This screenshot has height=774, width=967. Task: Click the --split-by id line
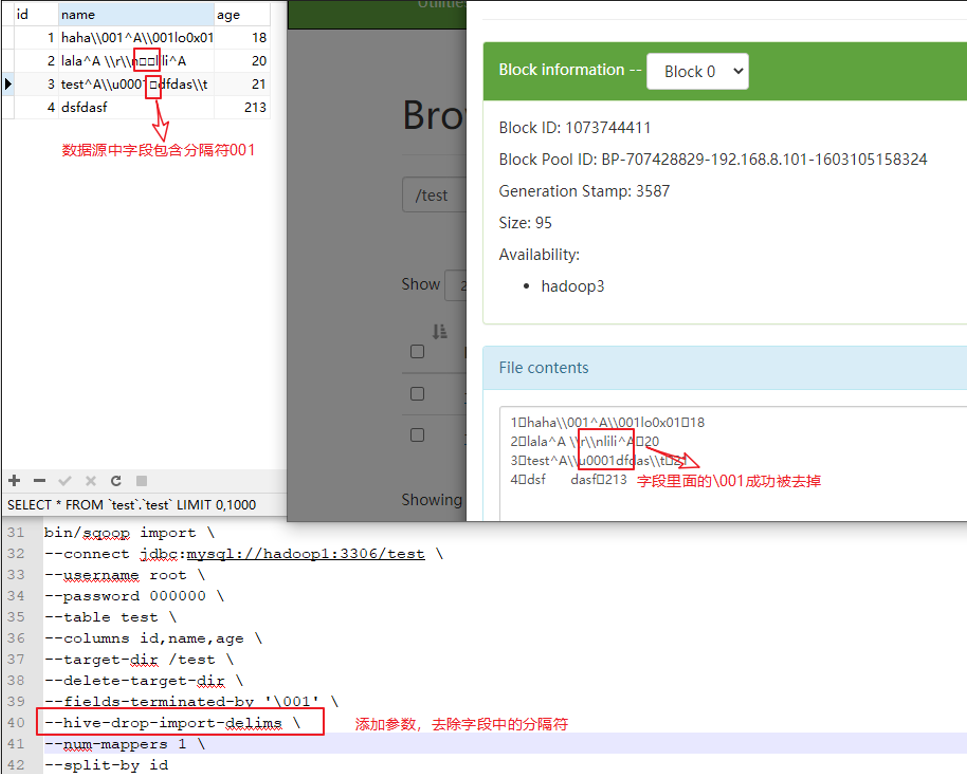[x=105, y=765]
